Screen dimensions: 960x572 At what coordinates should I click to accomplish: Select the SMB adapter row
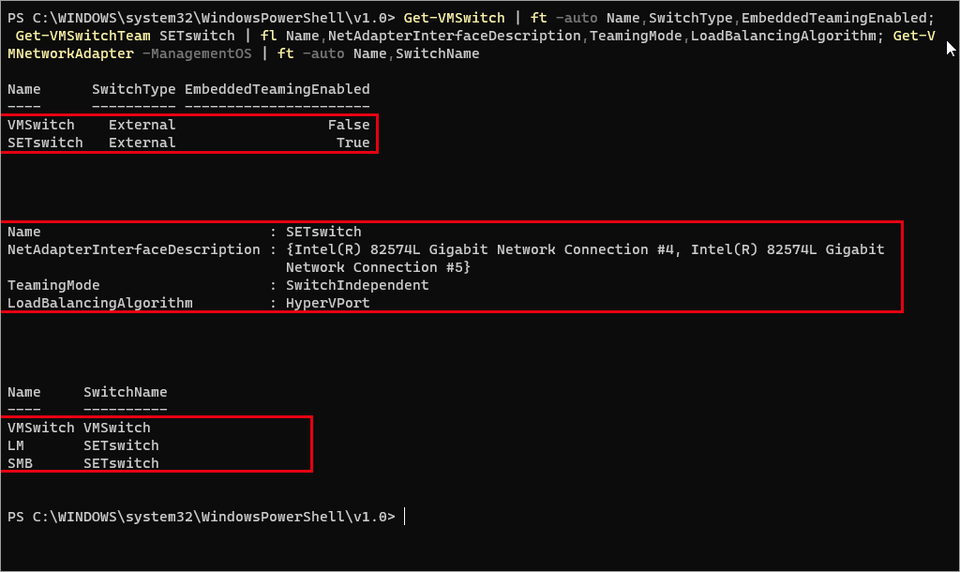[x=83, y=464]
